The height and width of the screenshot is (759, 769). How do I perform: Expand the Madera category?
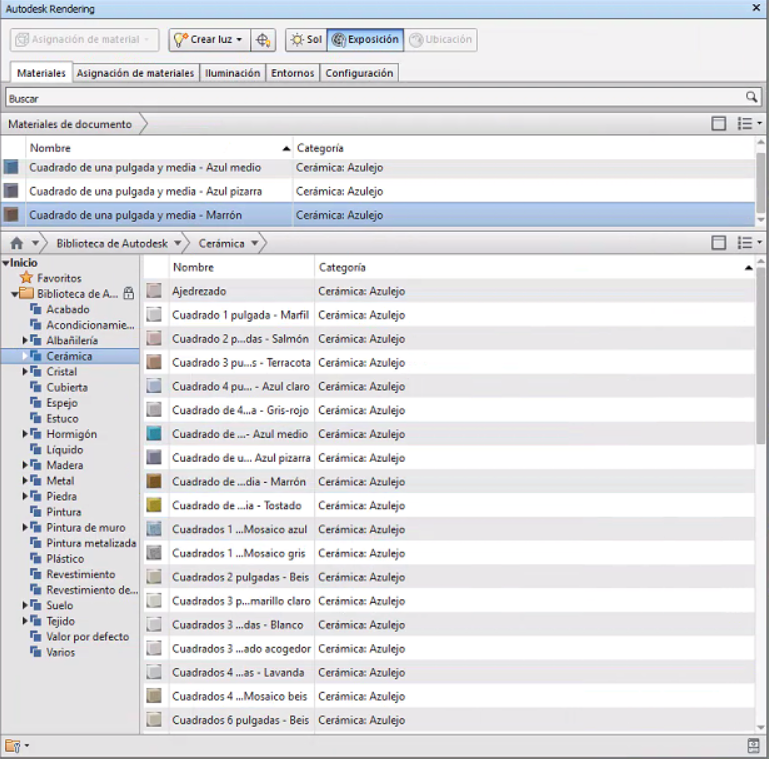click(25, 465)
